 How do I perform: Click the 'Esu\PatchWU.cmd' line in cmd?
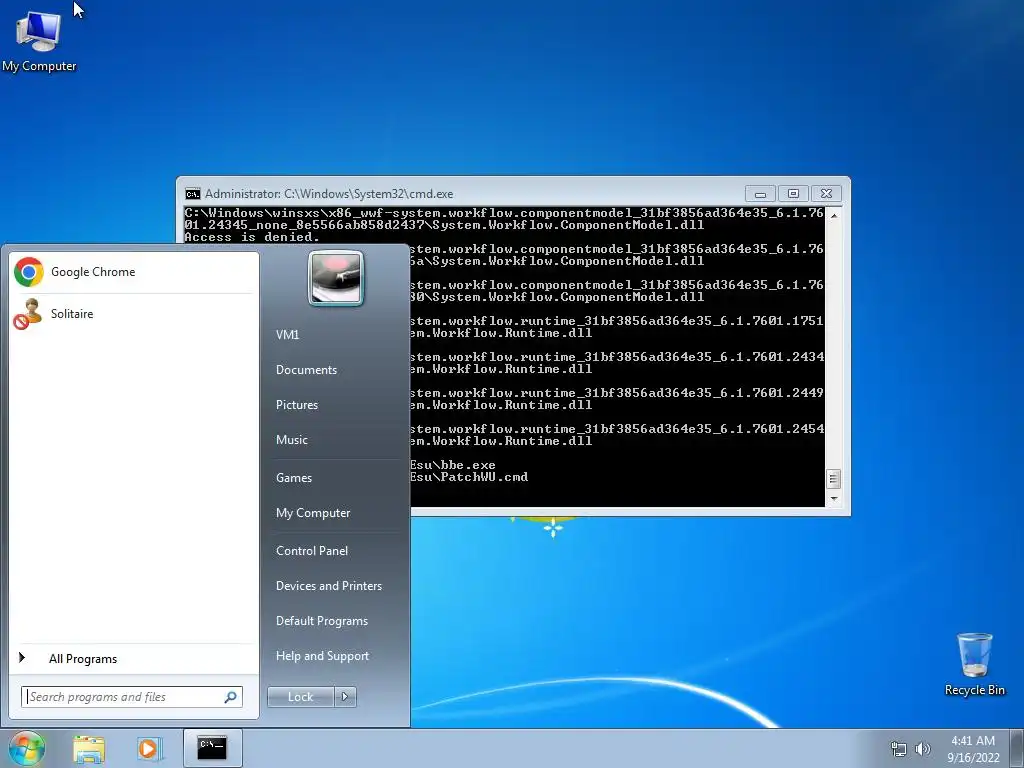coord(469,477)
